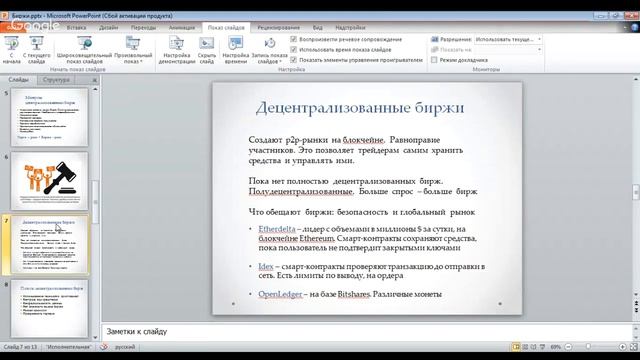Click 'Слайд 7 из 13' status indicator
This screenshot has height=360, width=640.
point(20,347)
